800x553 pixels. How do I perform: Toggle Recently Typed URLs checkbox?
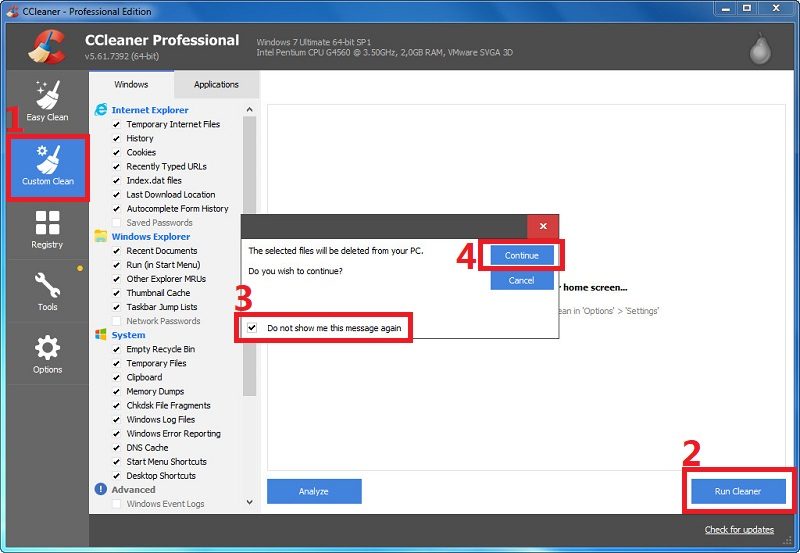pos(116,166)
